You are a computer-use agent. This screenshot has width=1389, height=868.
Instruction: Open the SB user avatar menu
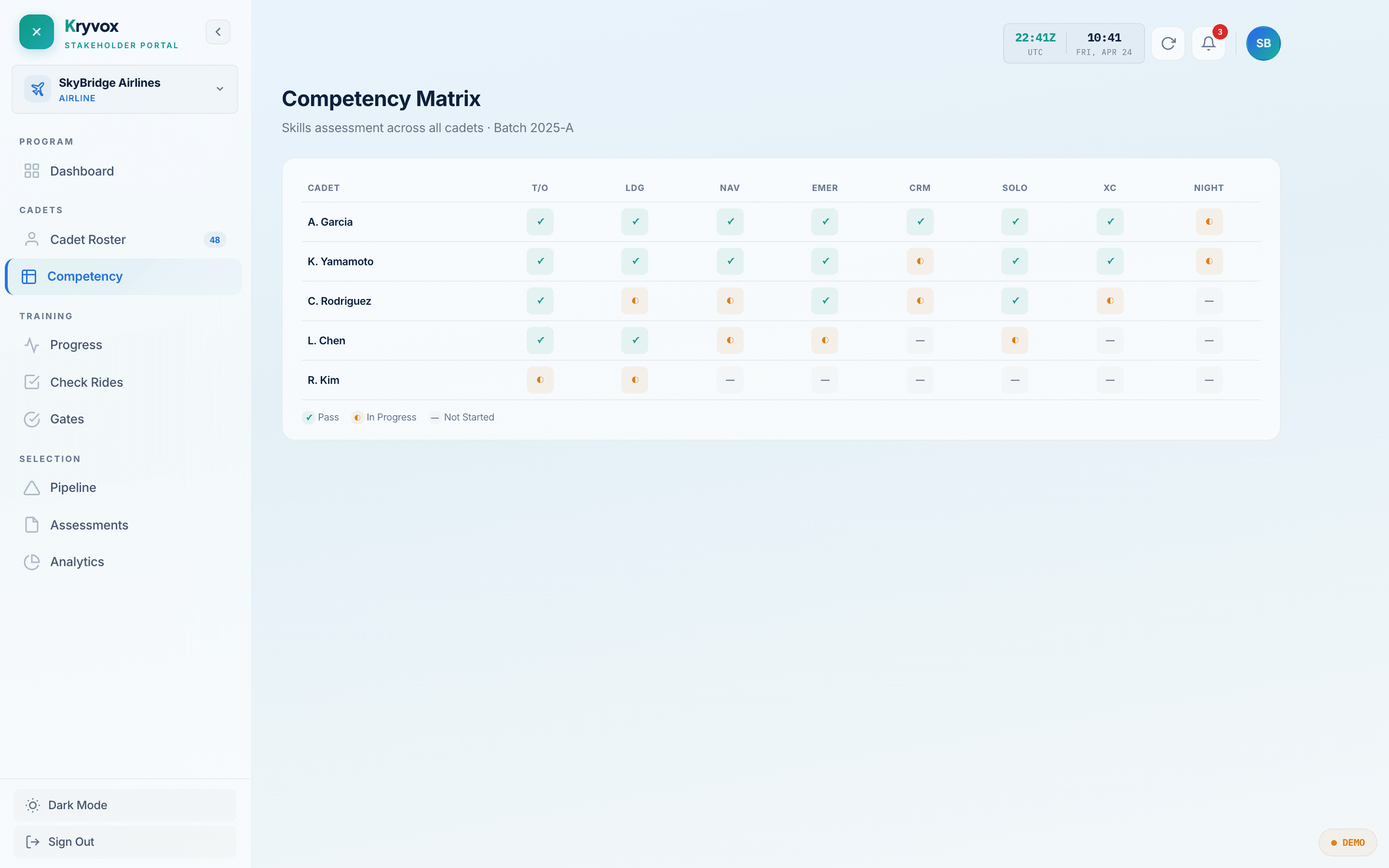1263,43
